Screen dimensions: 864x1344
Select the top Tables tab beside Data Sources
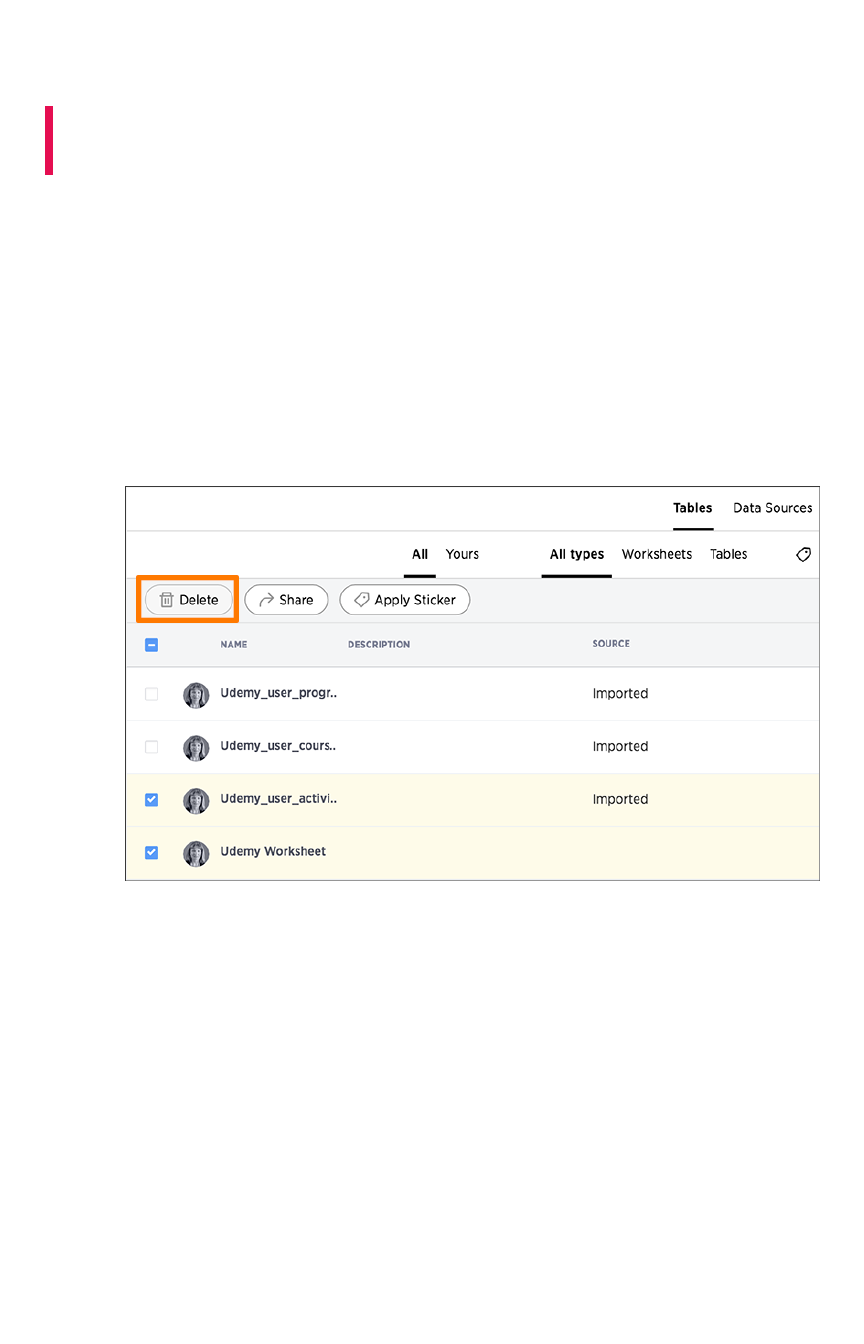693,508
